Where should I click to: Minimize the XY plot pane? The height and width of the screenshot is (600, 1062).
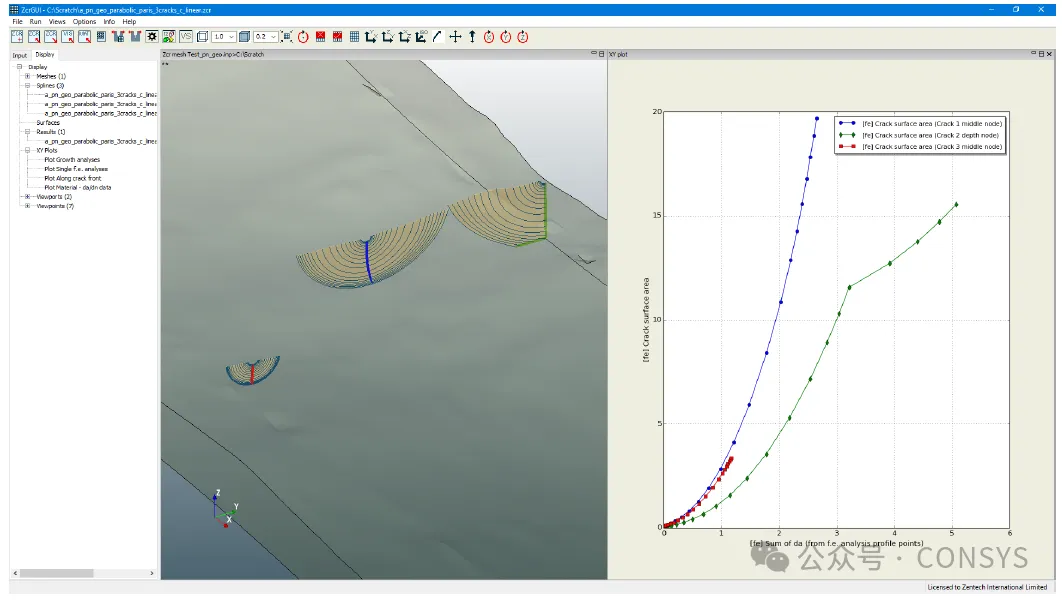tap(1034, 53)
